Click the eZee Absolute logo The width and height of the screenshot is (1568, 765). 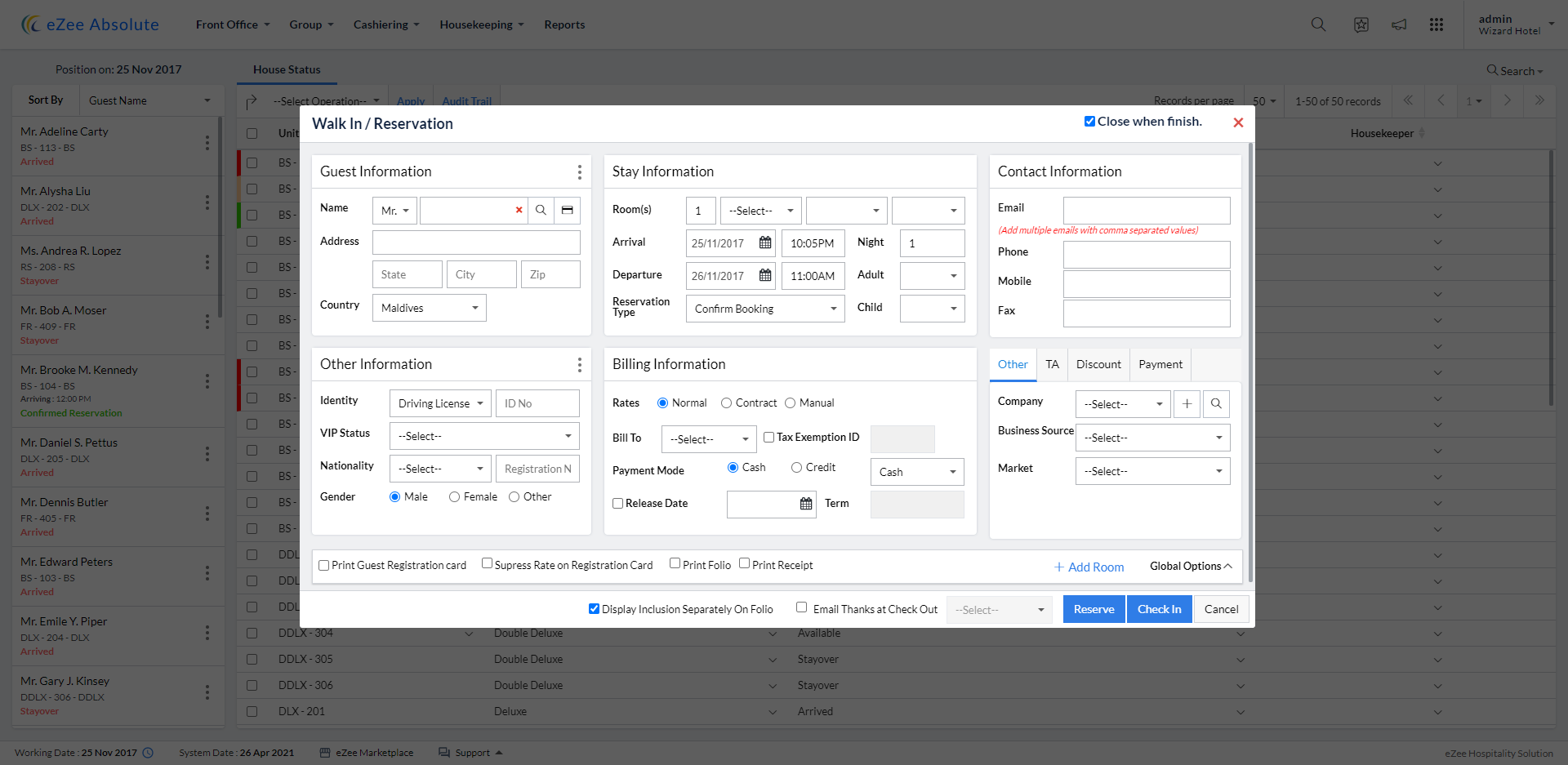[x=90, y=24]
